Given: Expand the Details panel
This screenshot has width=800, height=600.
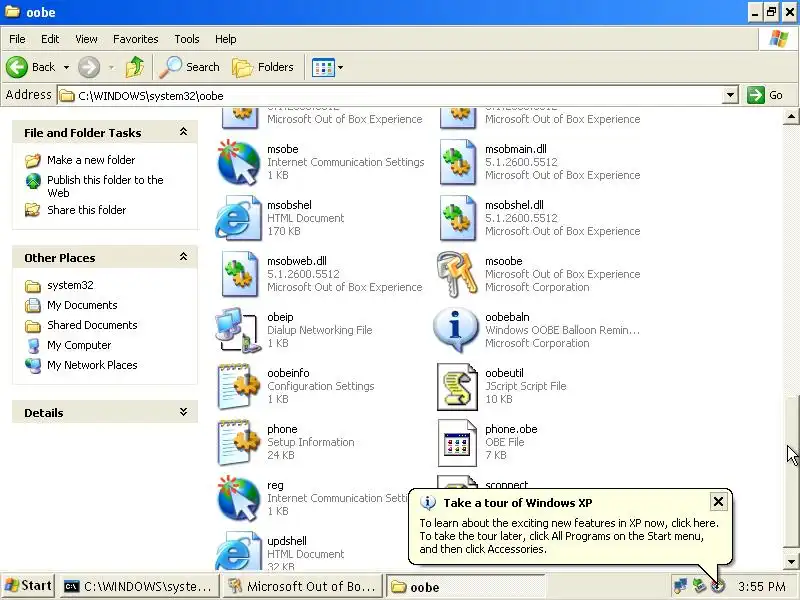Looking at the screenshot, I should [x=183, y=412].
